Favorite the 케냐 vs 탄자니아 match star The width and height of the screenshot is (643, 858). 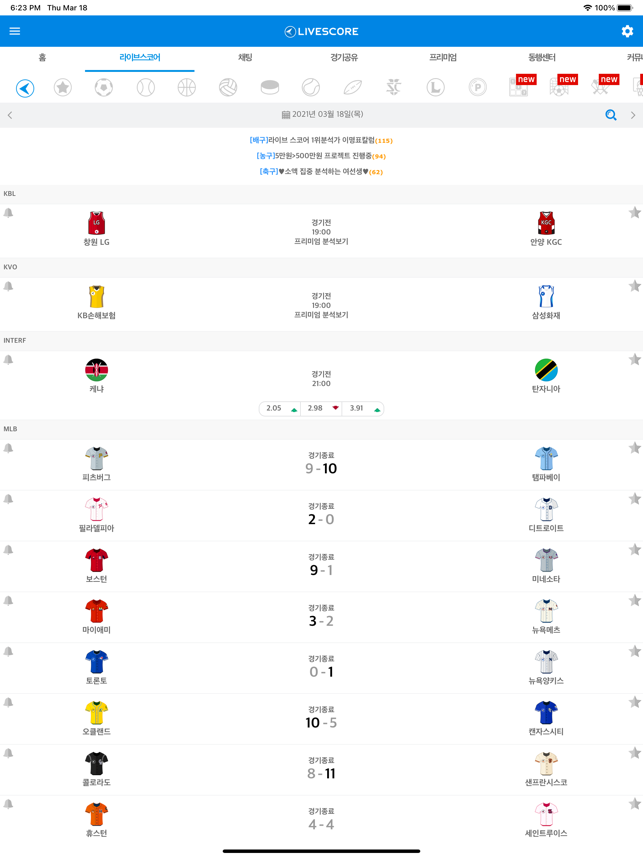[x=634, y=360]
